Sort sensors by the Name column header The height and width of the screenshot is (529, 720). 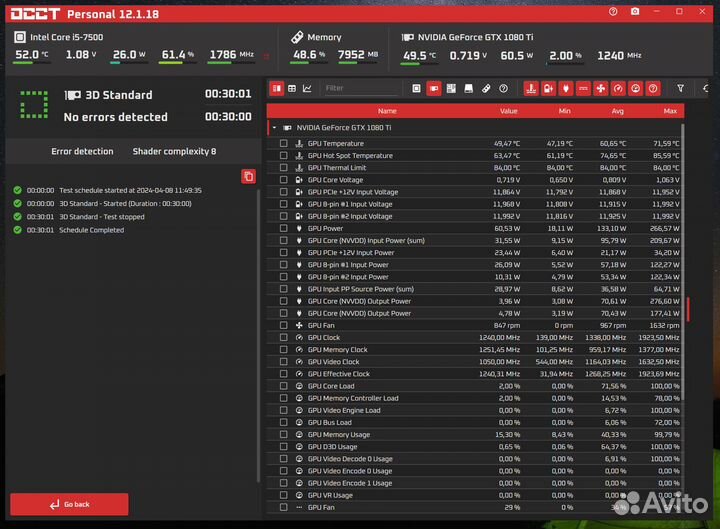tap(387, 111)
